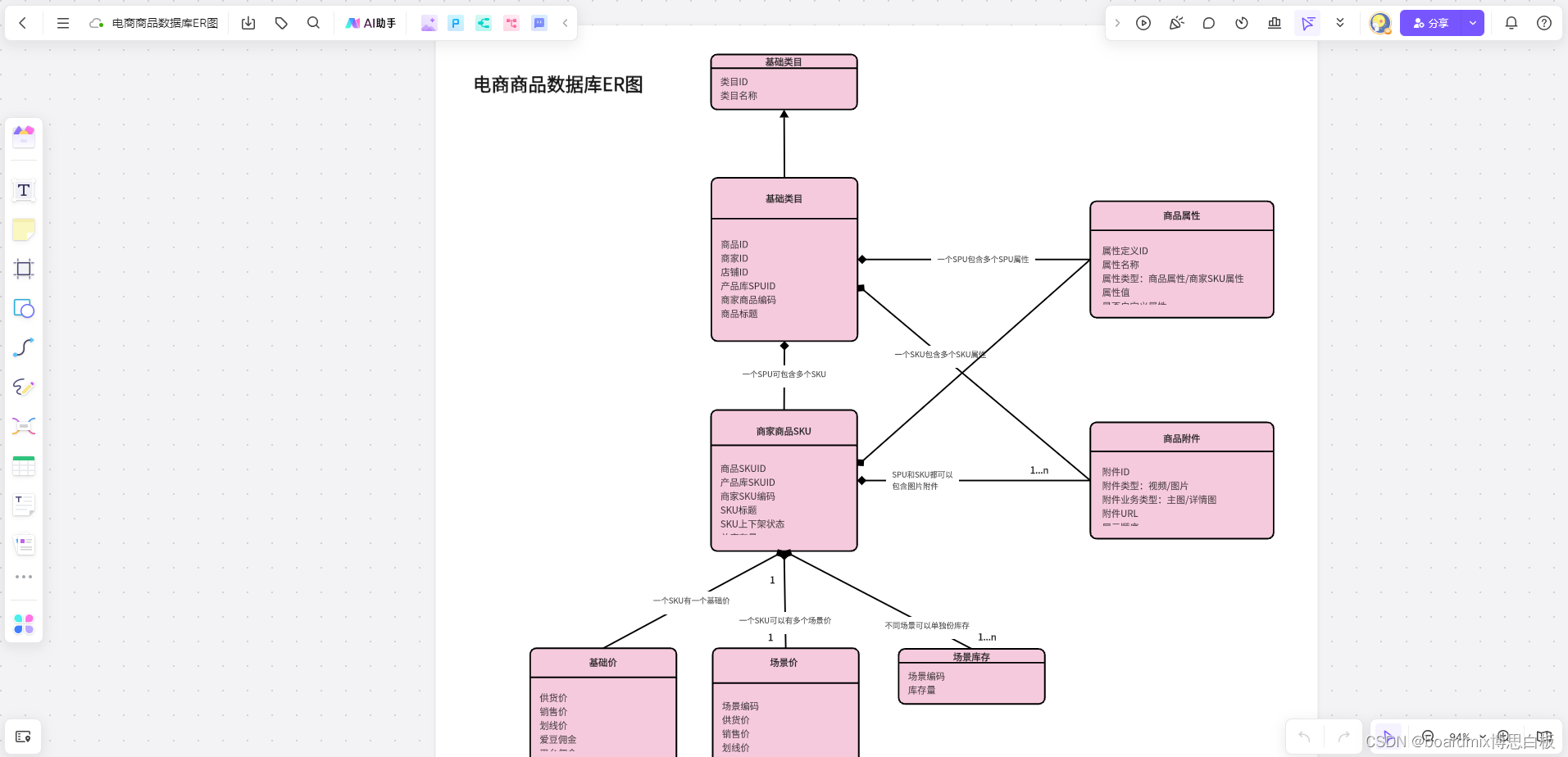Viewport: 1568px width, 757px height.
Task: Open the templates icon in left sidebar
Action: tap(24, 136)
